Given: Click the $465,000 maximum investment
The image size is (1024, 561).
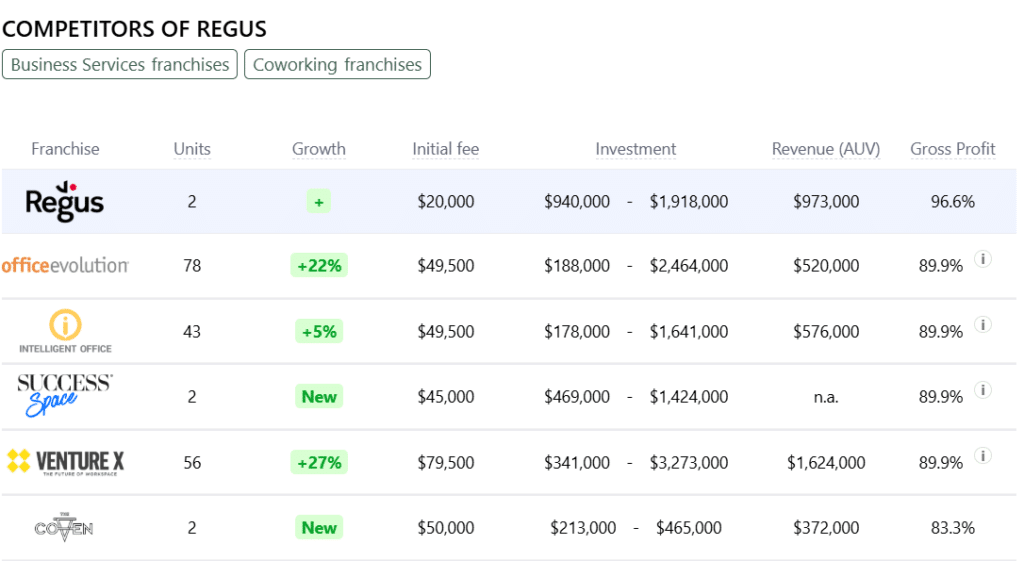Looking at the screenshot, I should (x=689, y=527).
